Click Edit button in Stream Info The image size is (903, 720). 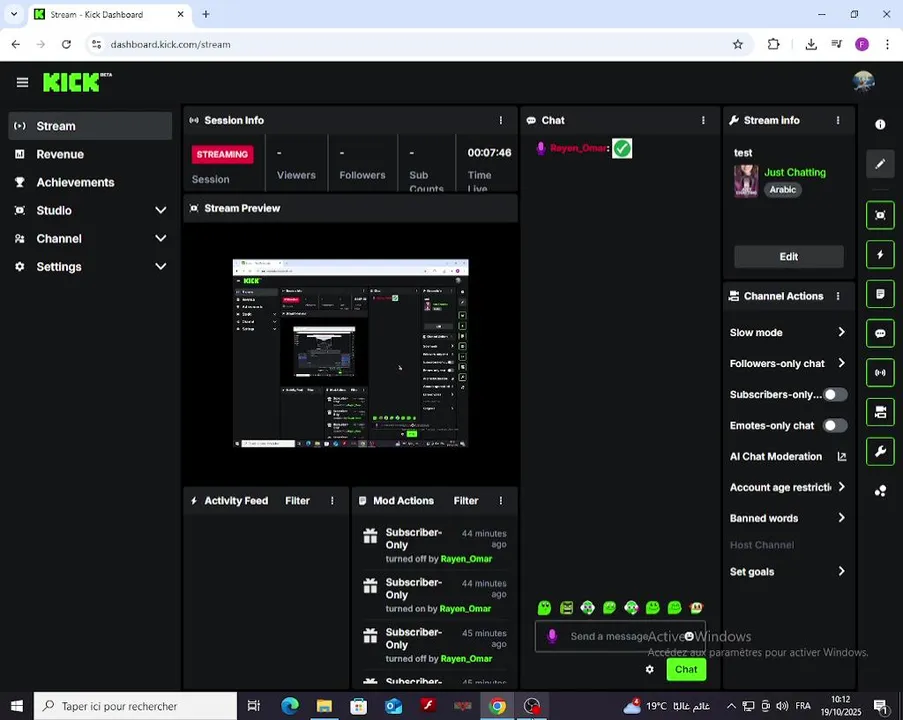click(788, 256)
